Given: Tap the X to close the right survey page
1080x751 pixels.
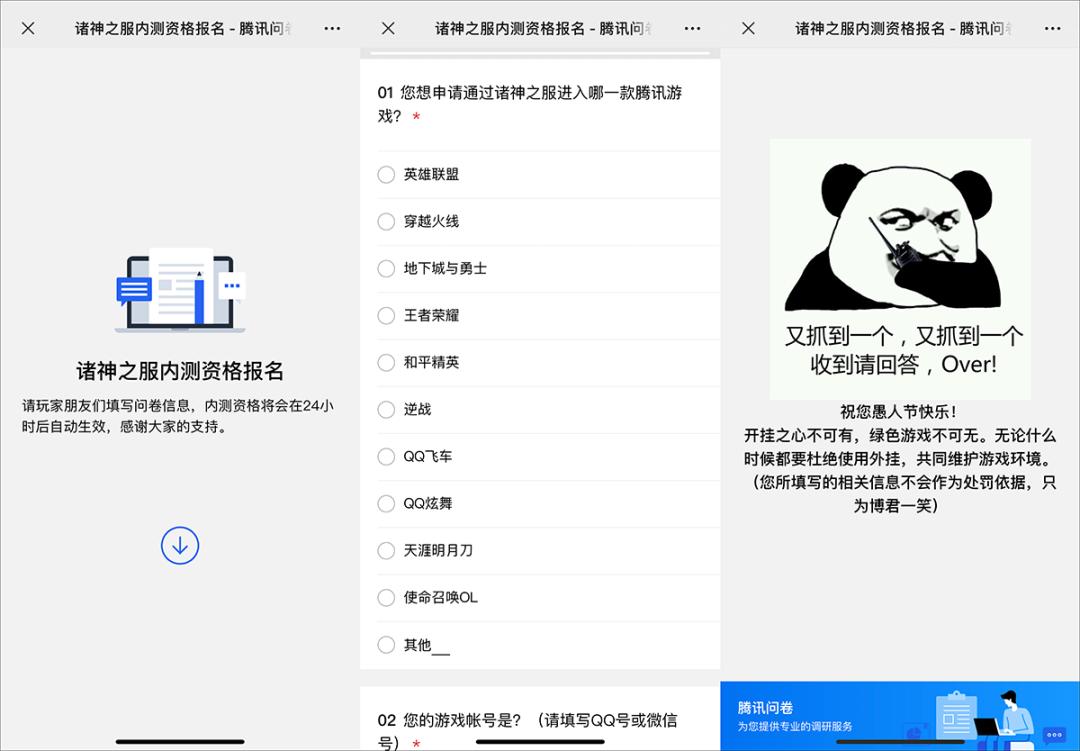Looking at the screenshot, I should click(x=747, y=28).
